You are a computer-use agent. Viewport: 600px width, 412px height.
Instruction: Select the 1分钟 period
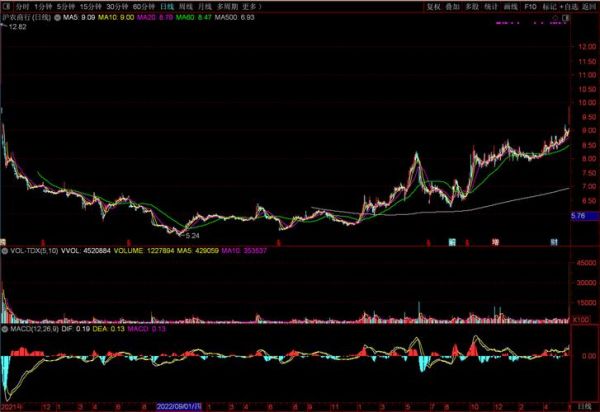pos(45,5)
